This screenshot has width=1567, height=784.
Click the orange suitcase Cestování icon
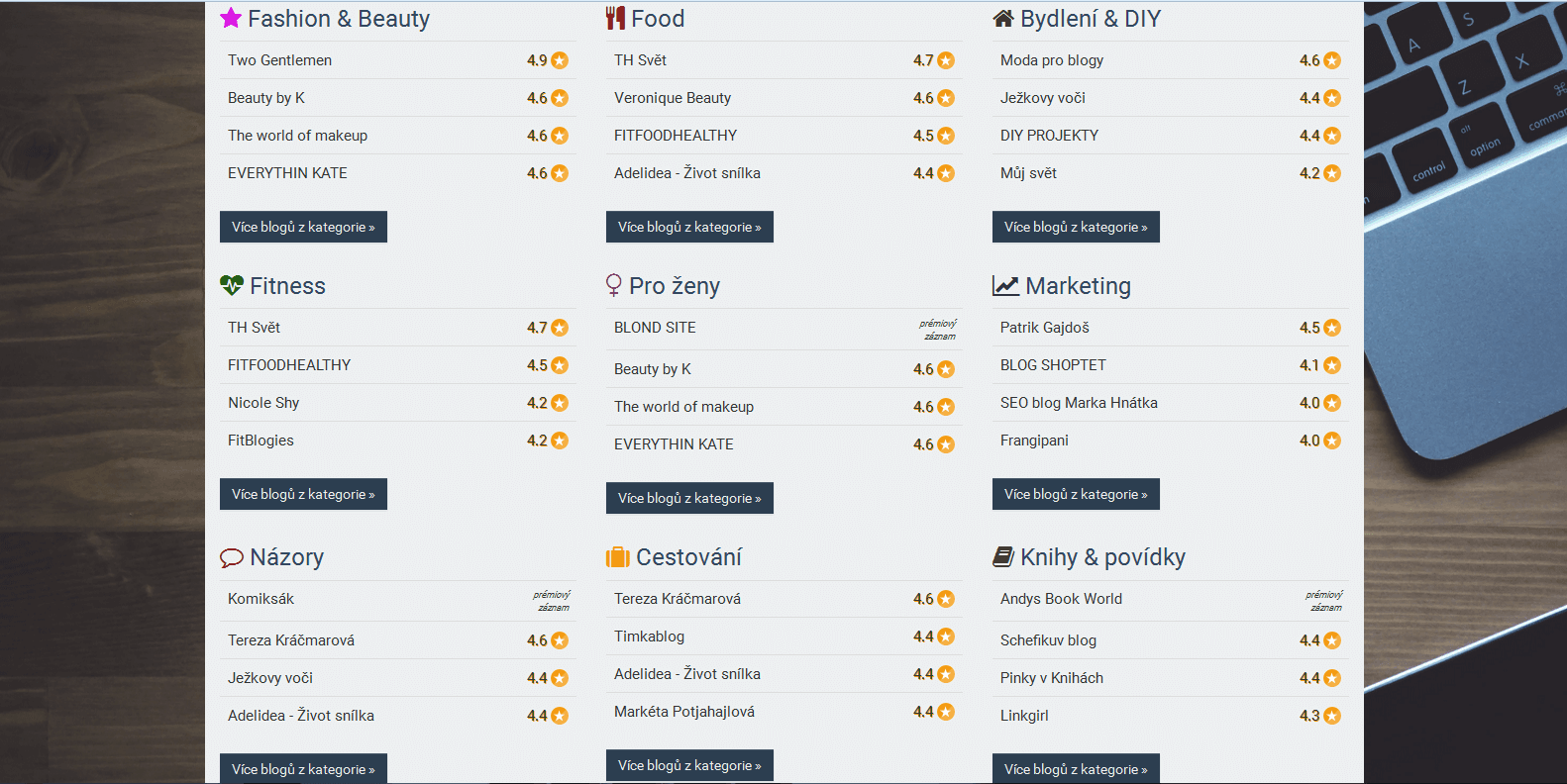[x=618, y=557]
